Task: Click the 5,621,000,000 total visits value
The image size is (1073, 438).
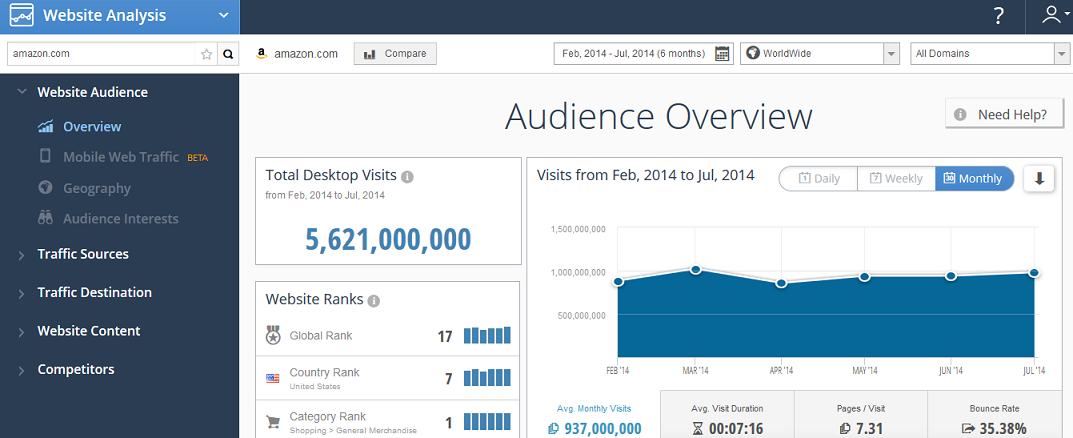Action: [x=388, y=240]
